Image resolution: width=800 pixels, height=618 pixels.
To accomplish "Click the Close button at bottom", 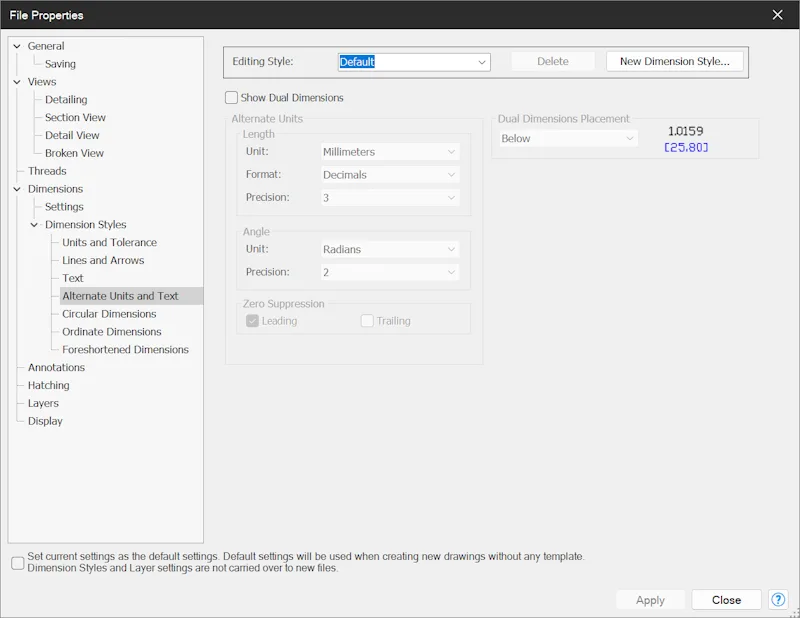I will (x=726, y=600).
